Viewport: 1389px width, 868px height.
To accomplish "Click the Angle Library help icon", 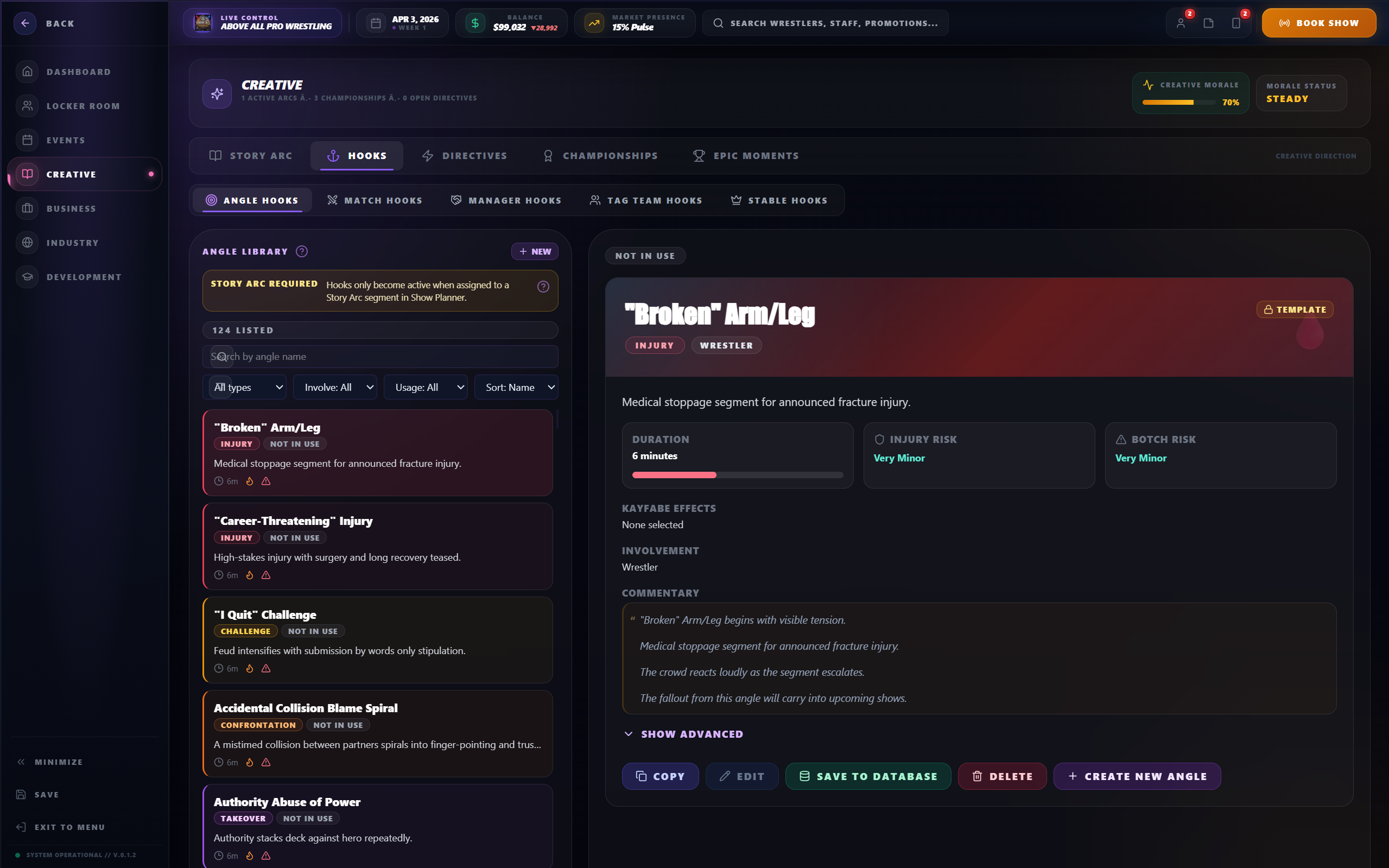I will click(302, 251).
